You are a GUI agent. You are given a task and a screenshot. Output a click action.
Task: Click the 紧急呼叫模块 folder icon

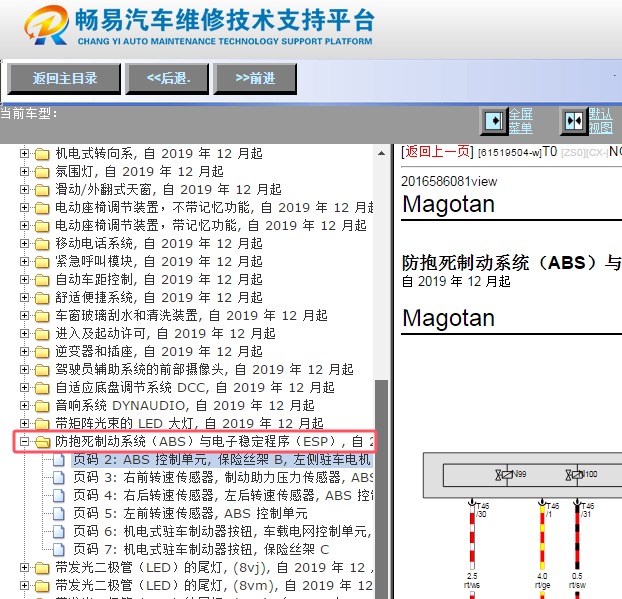pyautogui.click(x=42, y=262)
